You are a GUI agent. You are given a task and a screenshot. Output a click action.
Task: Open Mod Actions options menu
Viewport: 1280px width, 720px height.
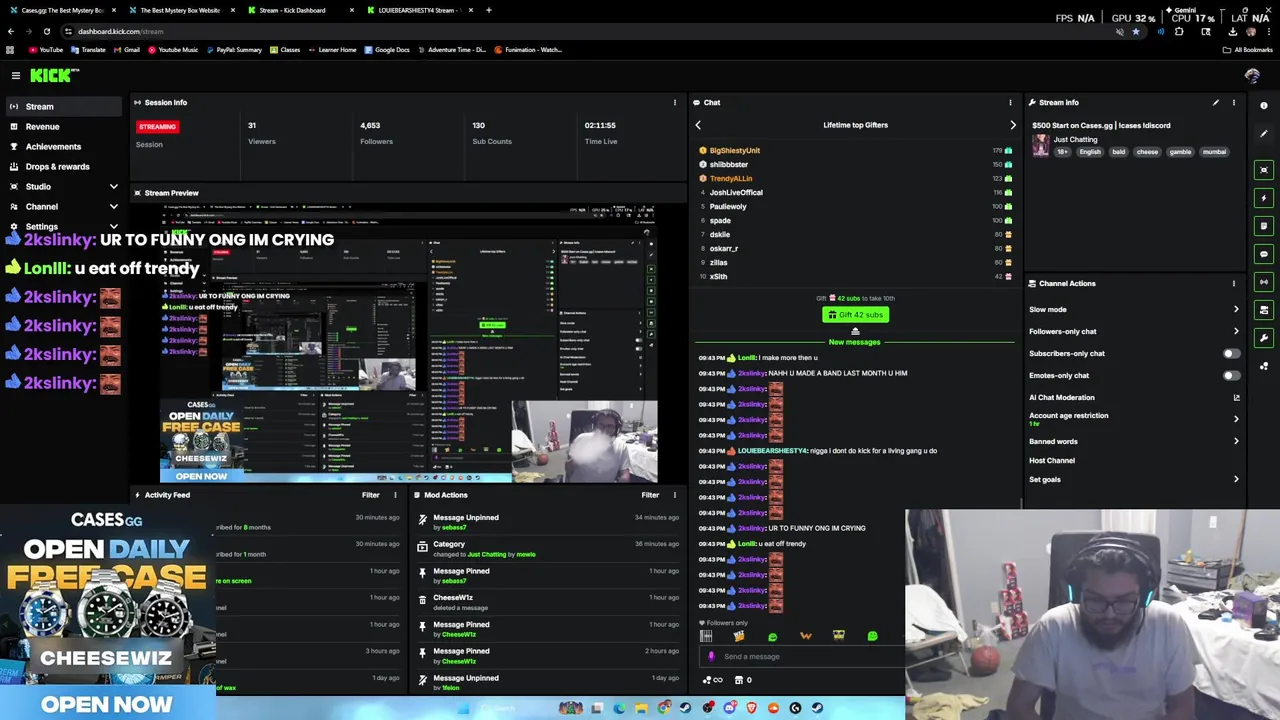674,495
